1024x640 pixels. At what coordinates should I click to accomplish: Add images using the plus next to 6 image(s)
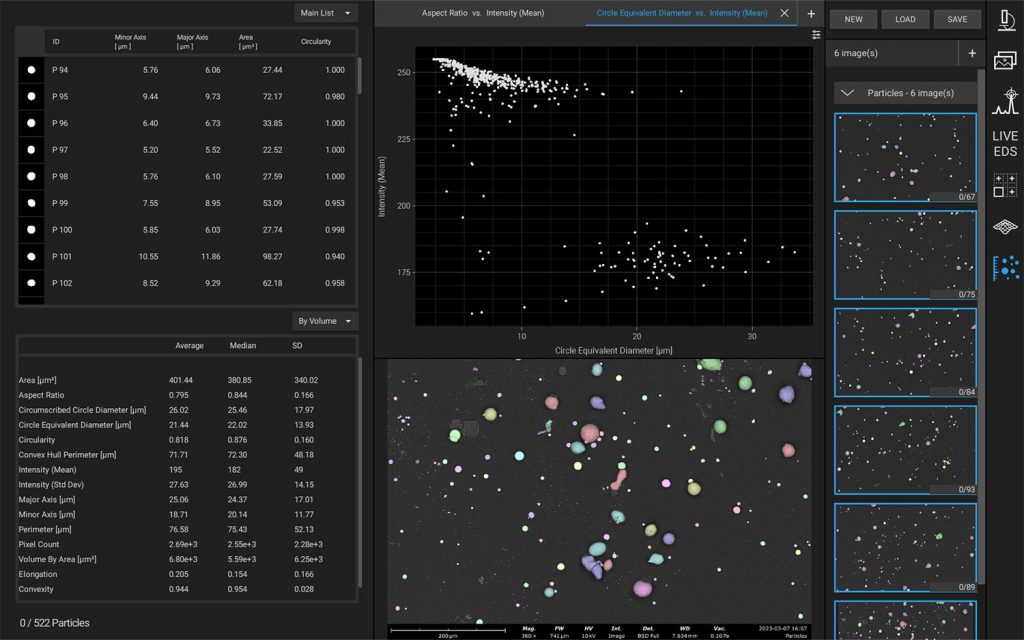971,53
